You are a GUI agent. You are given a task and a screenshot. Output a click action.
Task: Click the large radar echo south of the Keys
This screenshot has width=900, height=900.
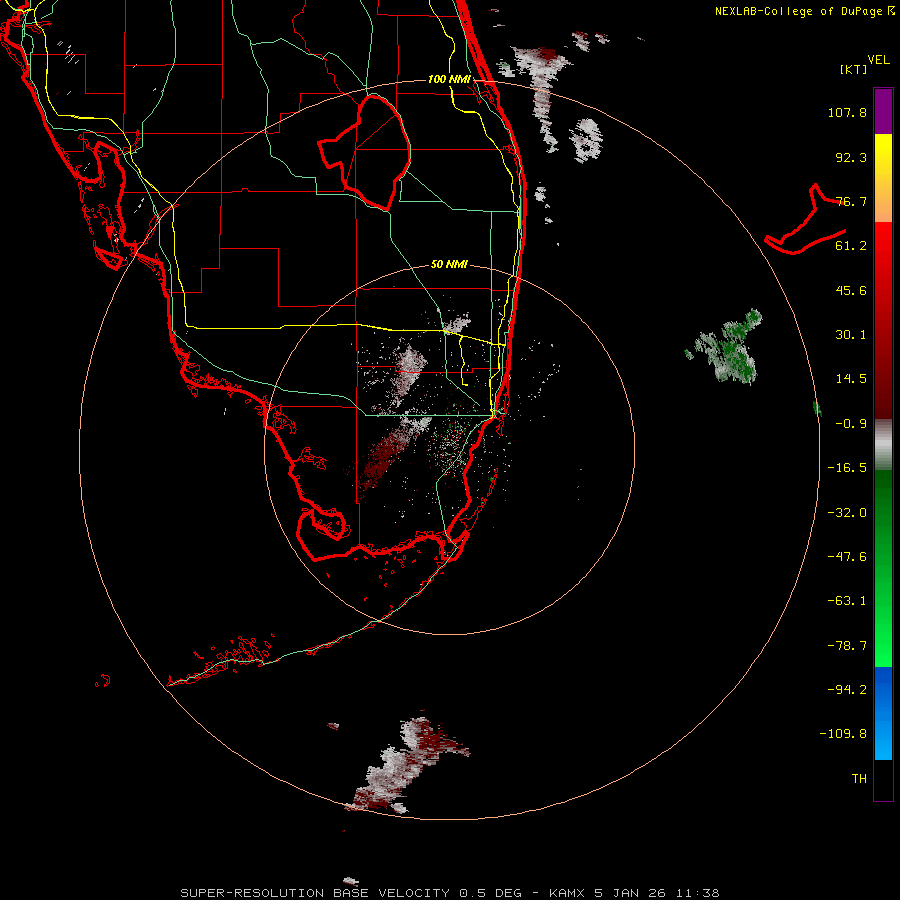click(408, 765)
